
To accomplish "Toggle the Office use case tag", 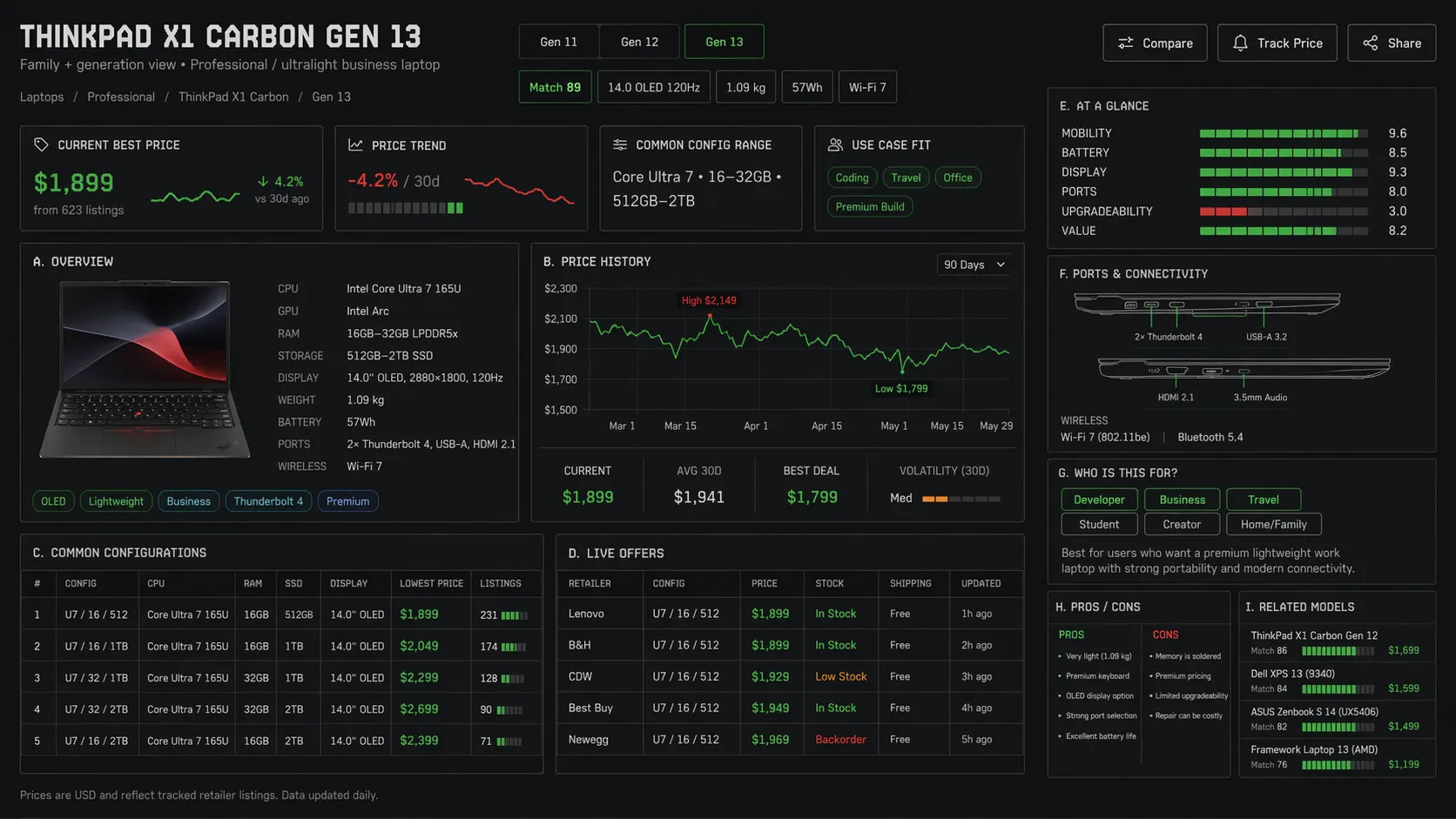I will click(958, 178).
